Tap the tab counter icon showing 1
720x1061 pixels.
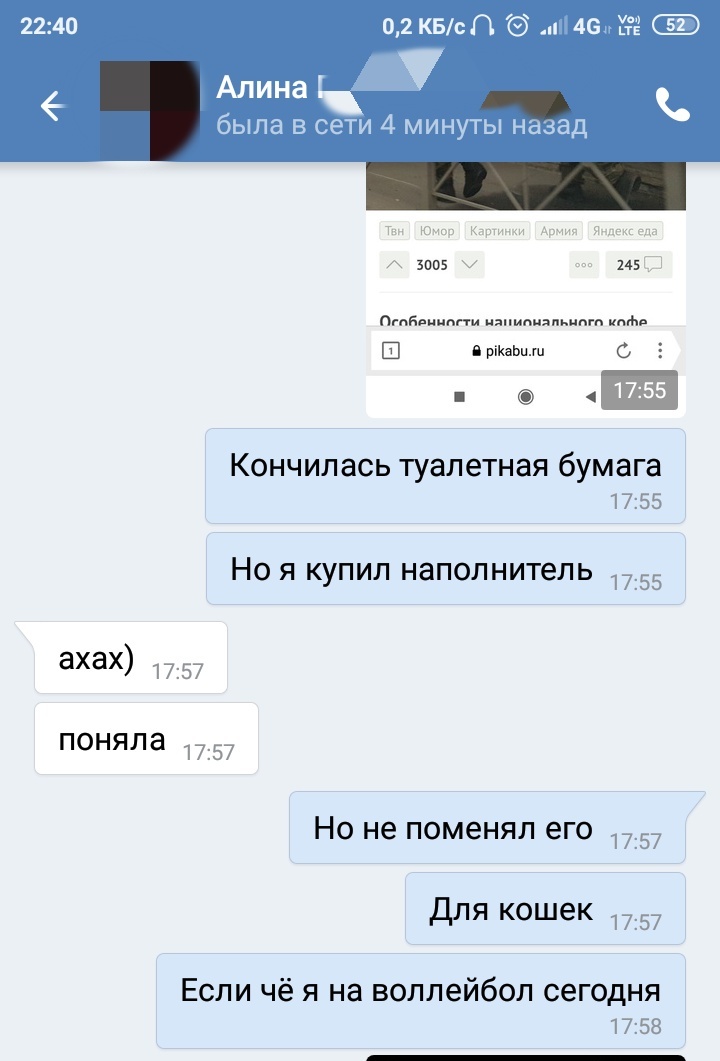(x=391, y=351)
